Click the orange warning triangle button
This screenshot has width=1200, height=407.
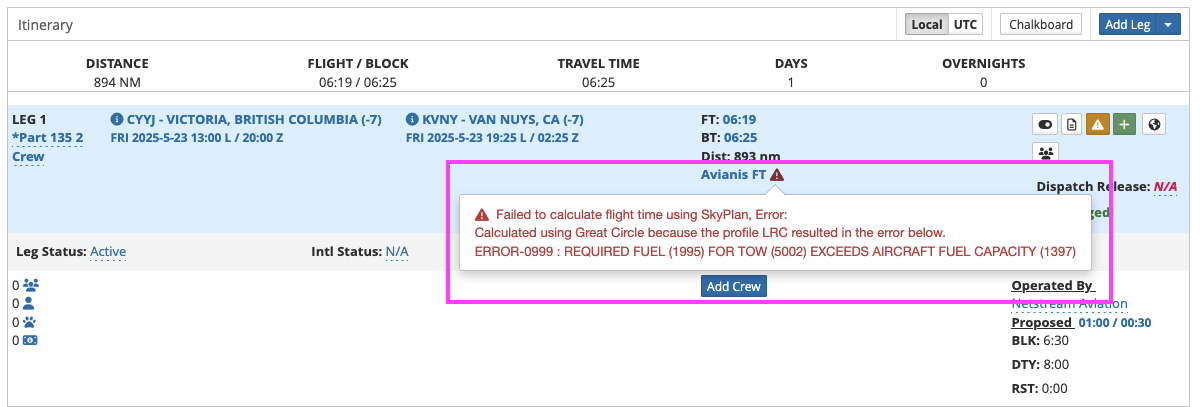click(x=1098, y=125)
